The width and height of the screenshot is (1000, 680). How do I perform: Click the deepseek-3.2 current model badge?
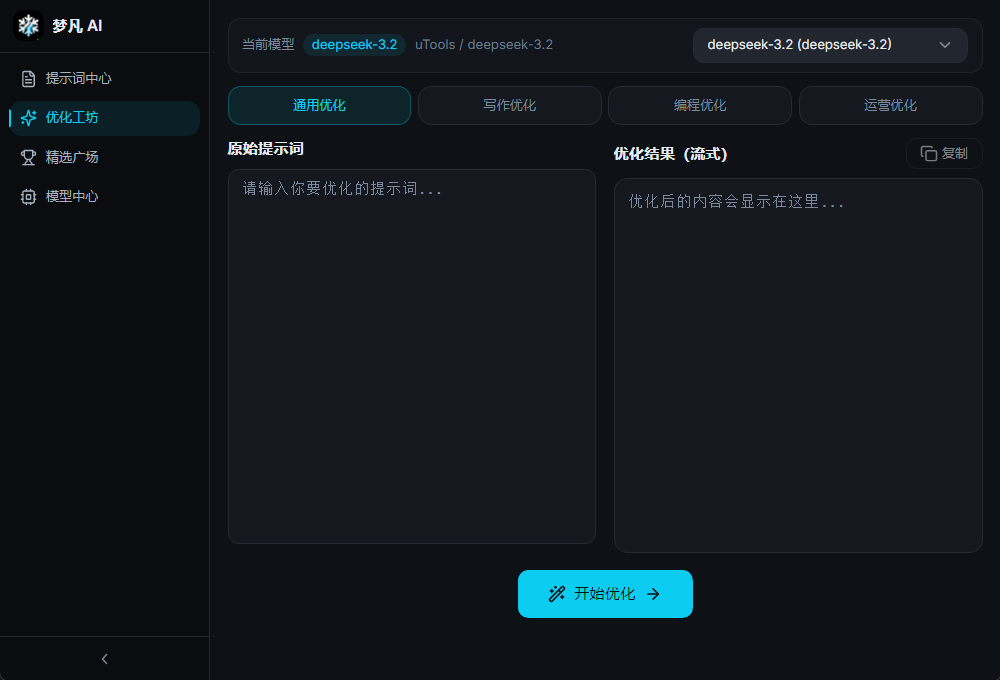tap(354, 45)
